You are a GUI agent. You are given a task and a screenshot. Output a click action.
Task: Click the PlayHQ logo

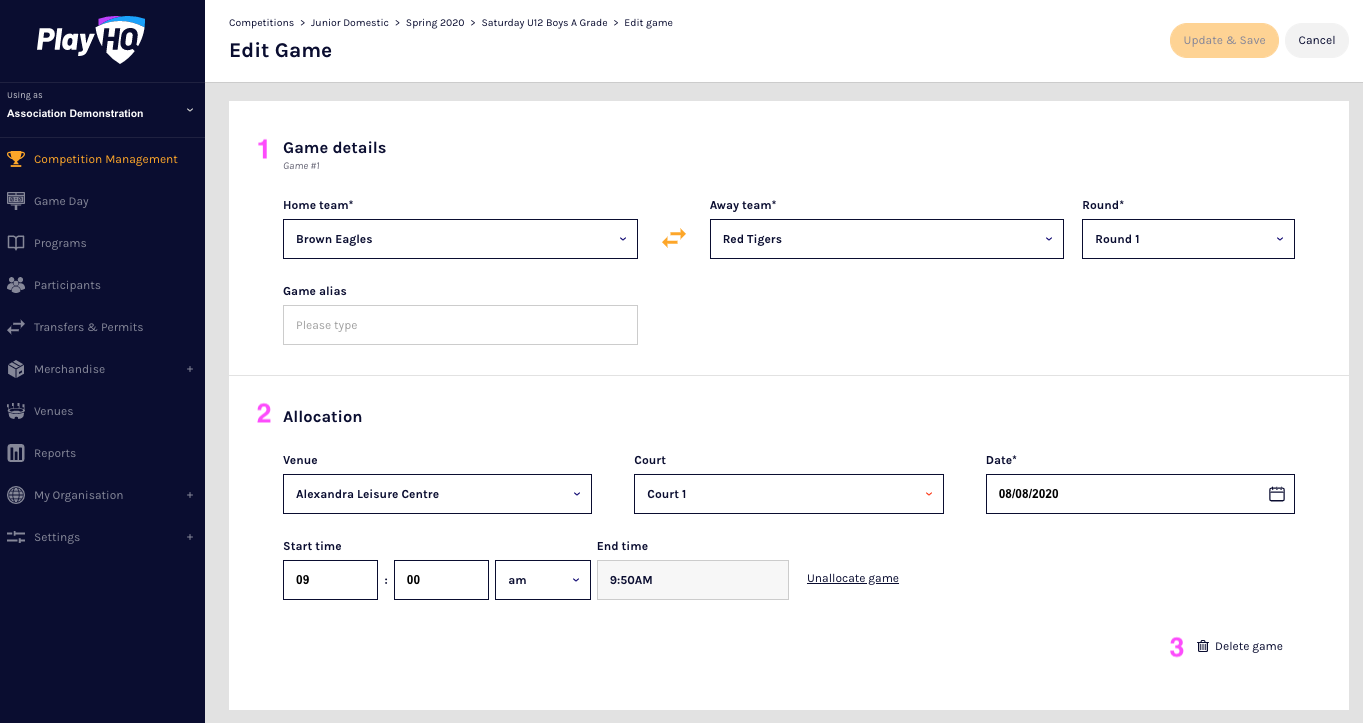pyautogui.click(x=91, y=40)
